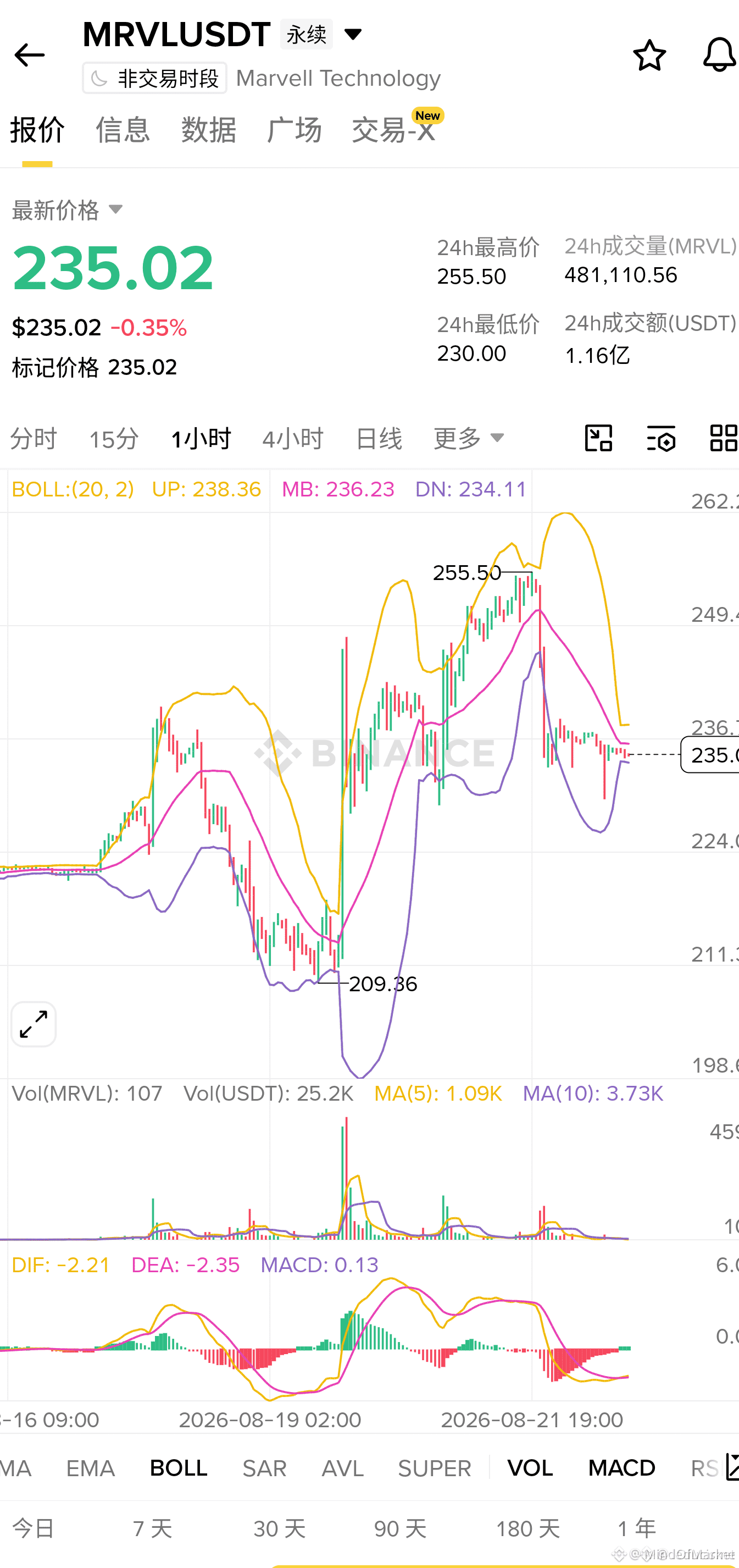Toggle the AVL indicator
Viewport: 739px width, 1568px height.
coord(342,1468)
